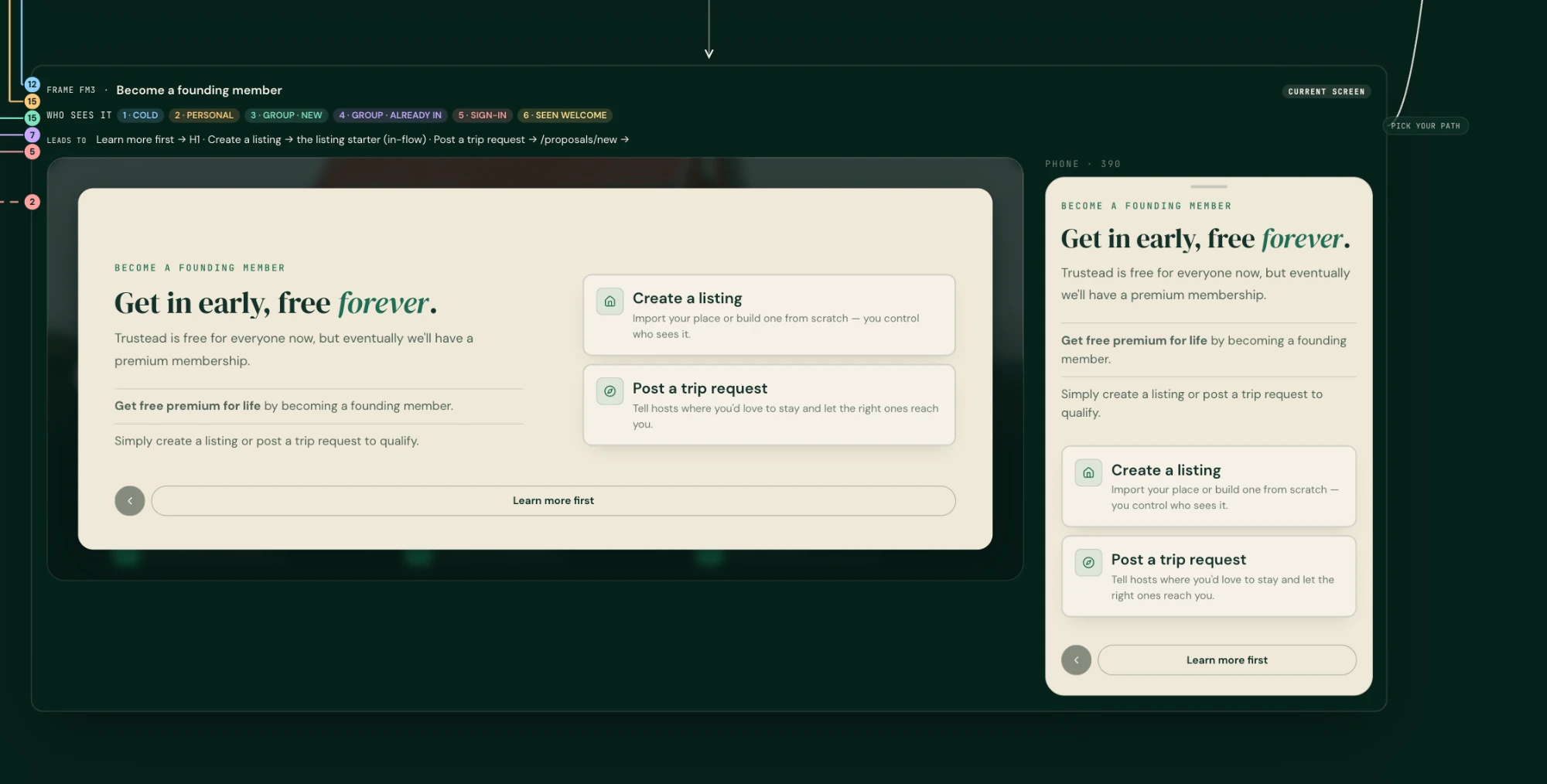The height and width of the screenshot is (784, 1547).
Task: Select the orange 15 connector badge
Action: [x=32, y=101]
